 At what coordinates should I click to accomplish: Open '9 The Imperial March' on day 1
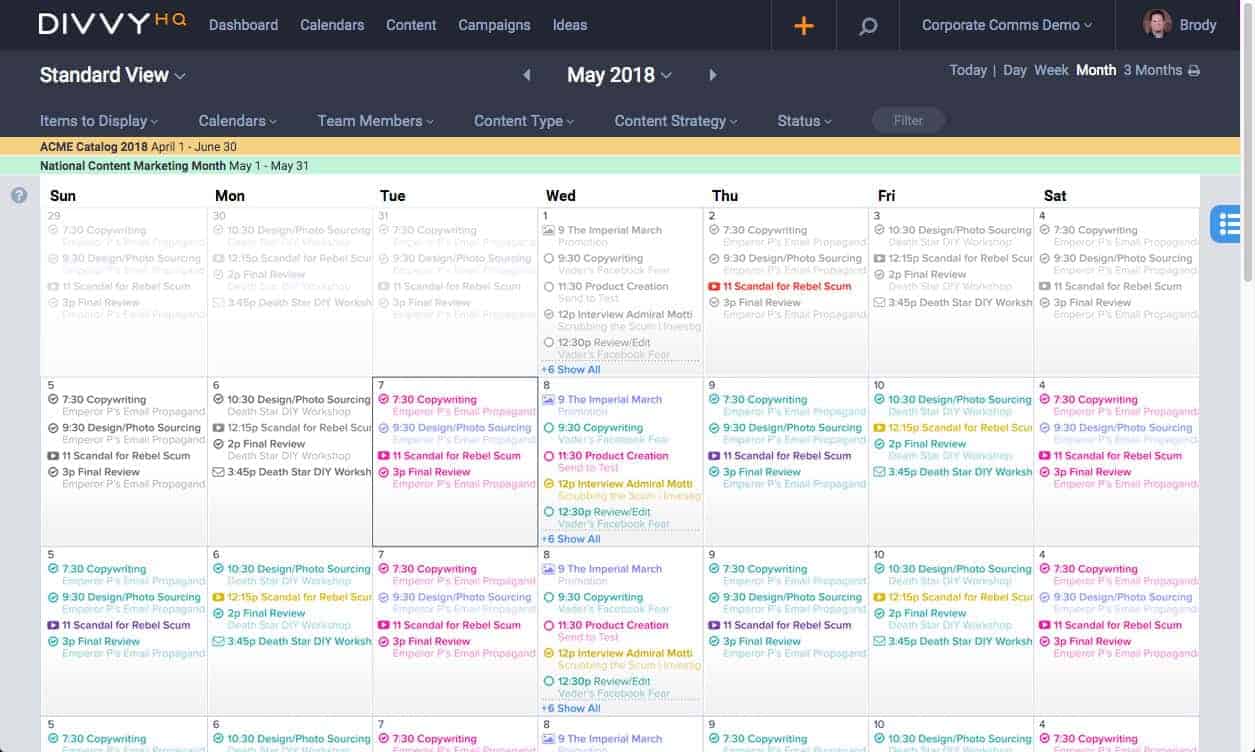[x=610, y=230]
